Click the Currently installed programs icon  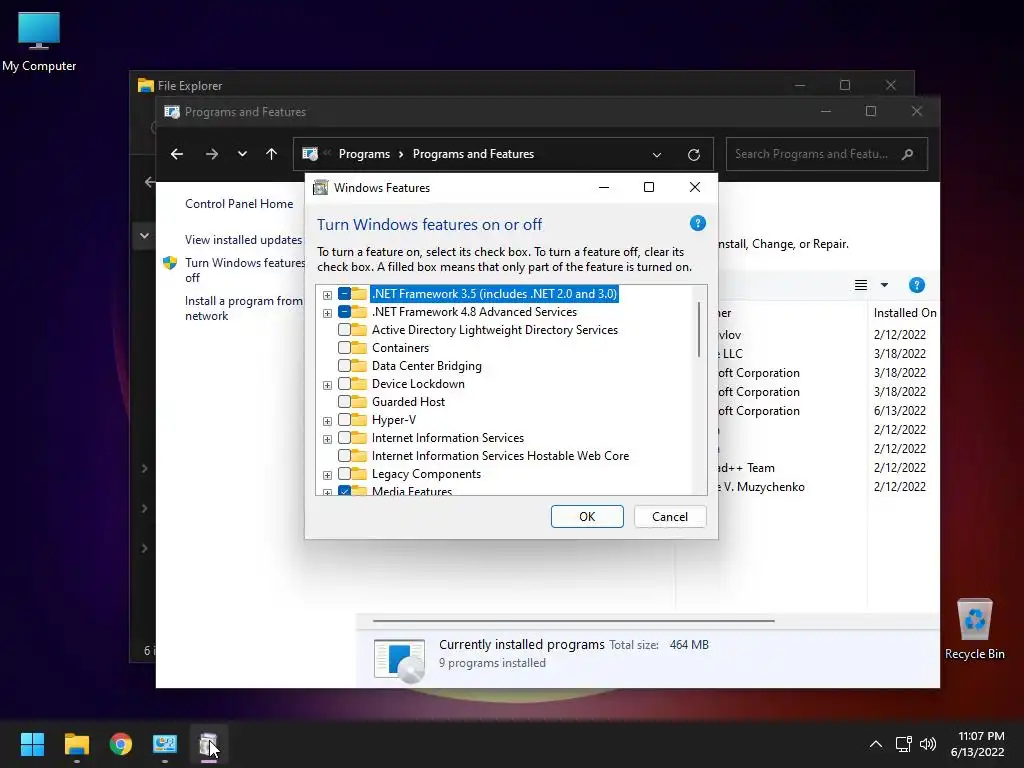tap(400, 660)
